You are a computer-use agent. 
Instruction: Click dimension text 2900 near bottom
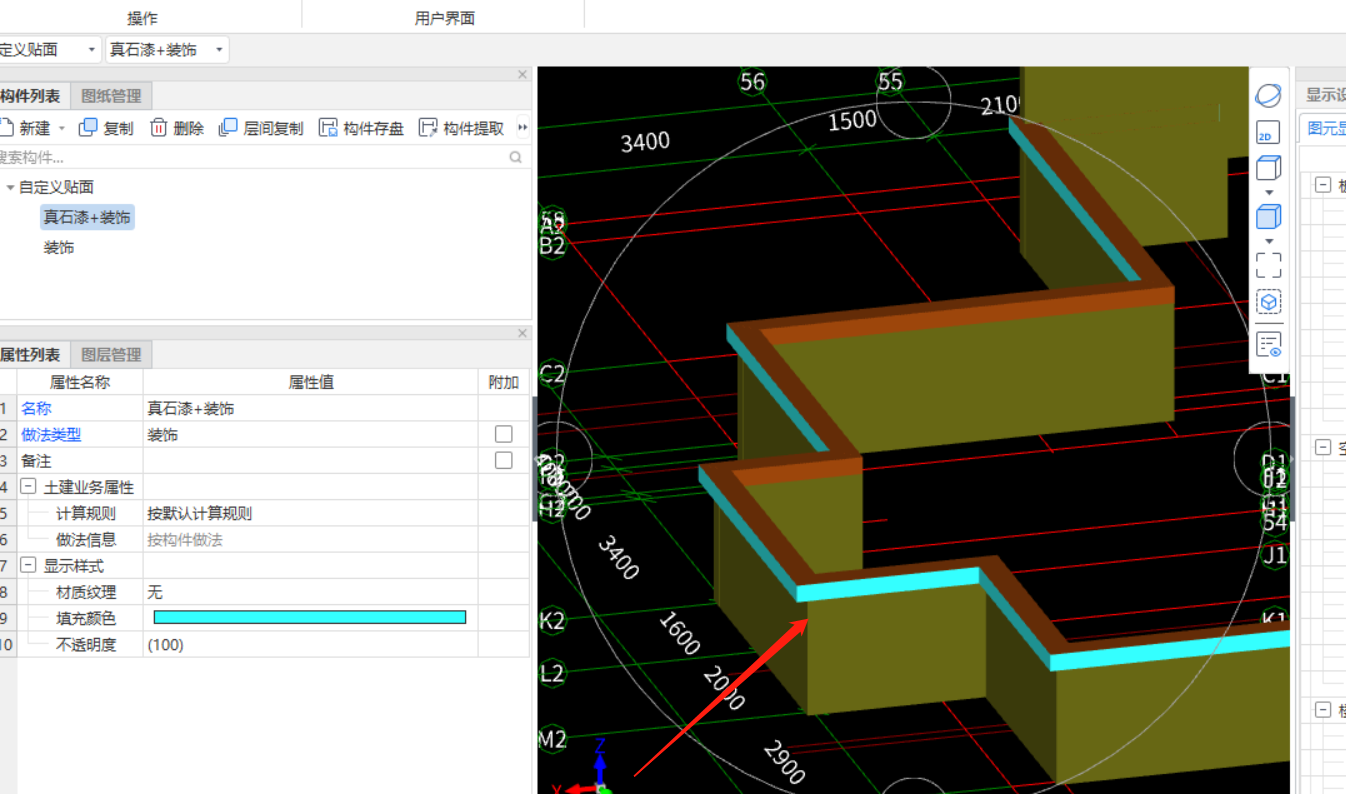(784, 762)
